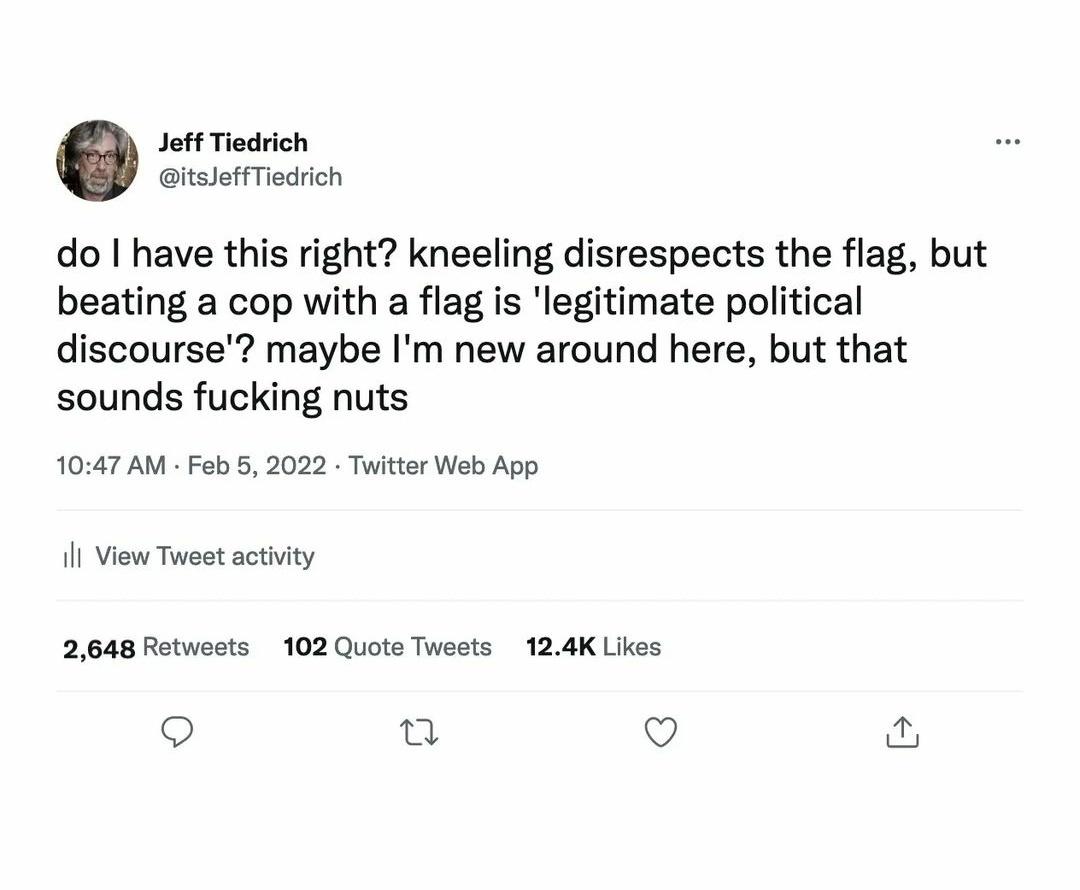Visit Jeff Tiedrich's profile name
Viewport: 1080px width, 890px height.
(x=232, y=142)
